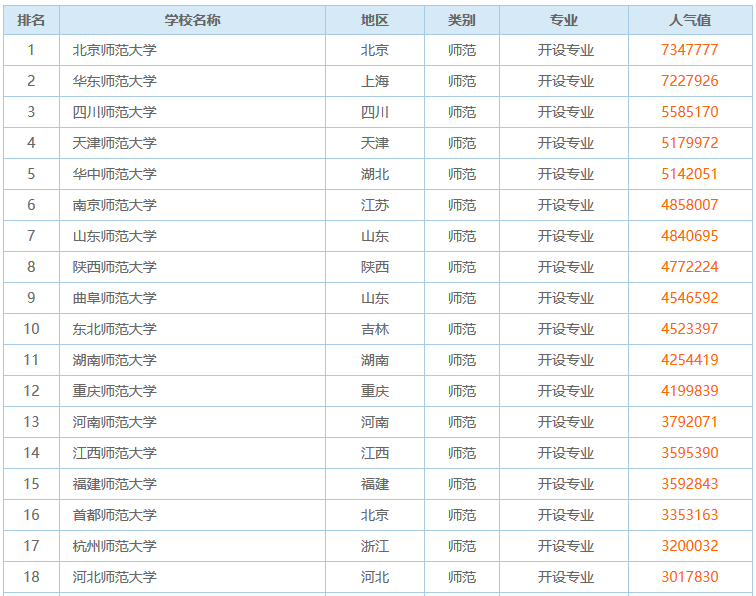Select popularity value 5142051
The height and width of the screenshot is (596, 756).
(690, 174)
